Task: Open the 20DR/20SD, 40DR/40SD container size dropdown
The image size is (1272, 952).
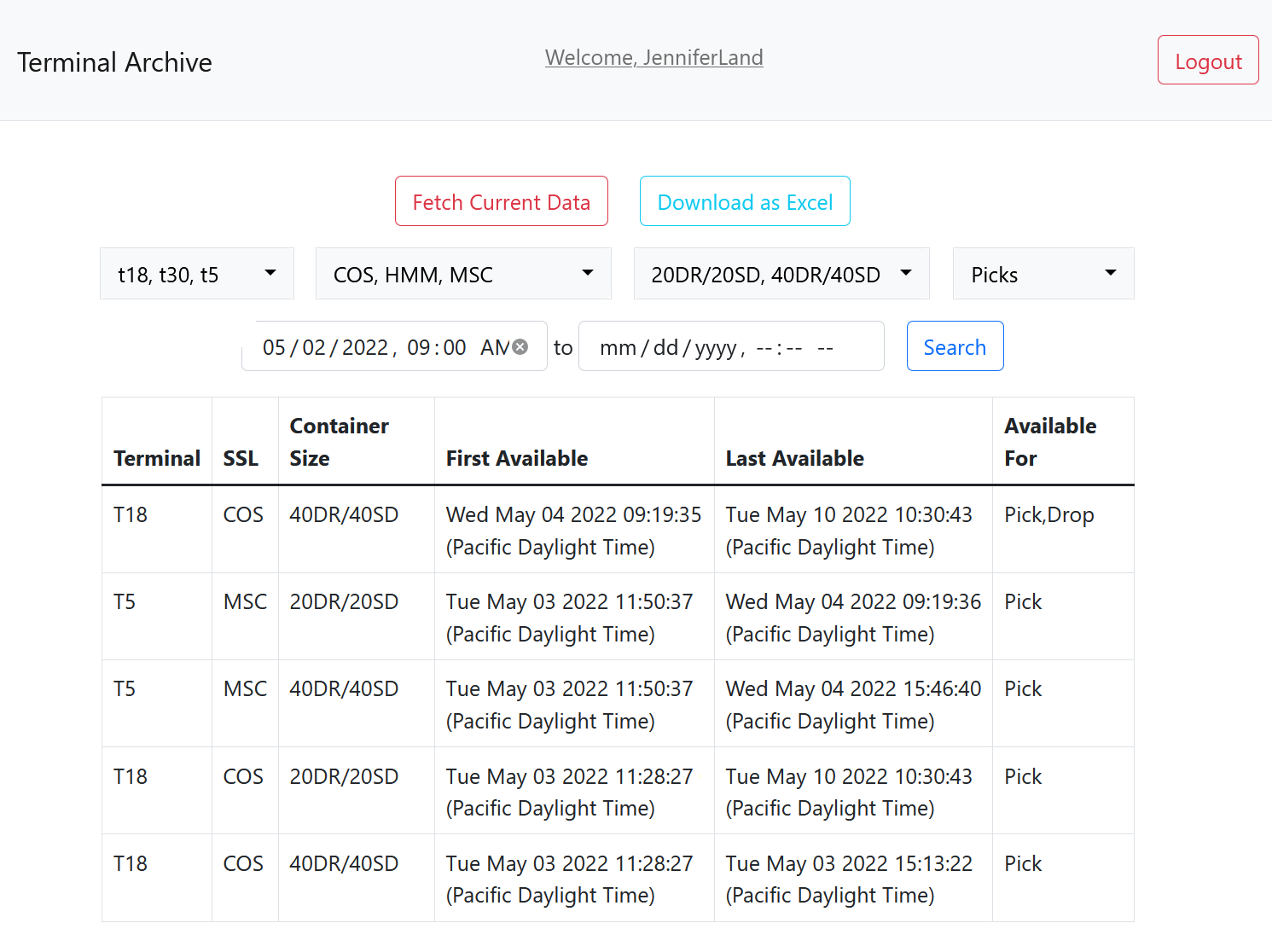Action: pyautogui.click(x=781, y=274)
